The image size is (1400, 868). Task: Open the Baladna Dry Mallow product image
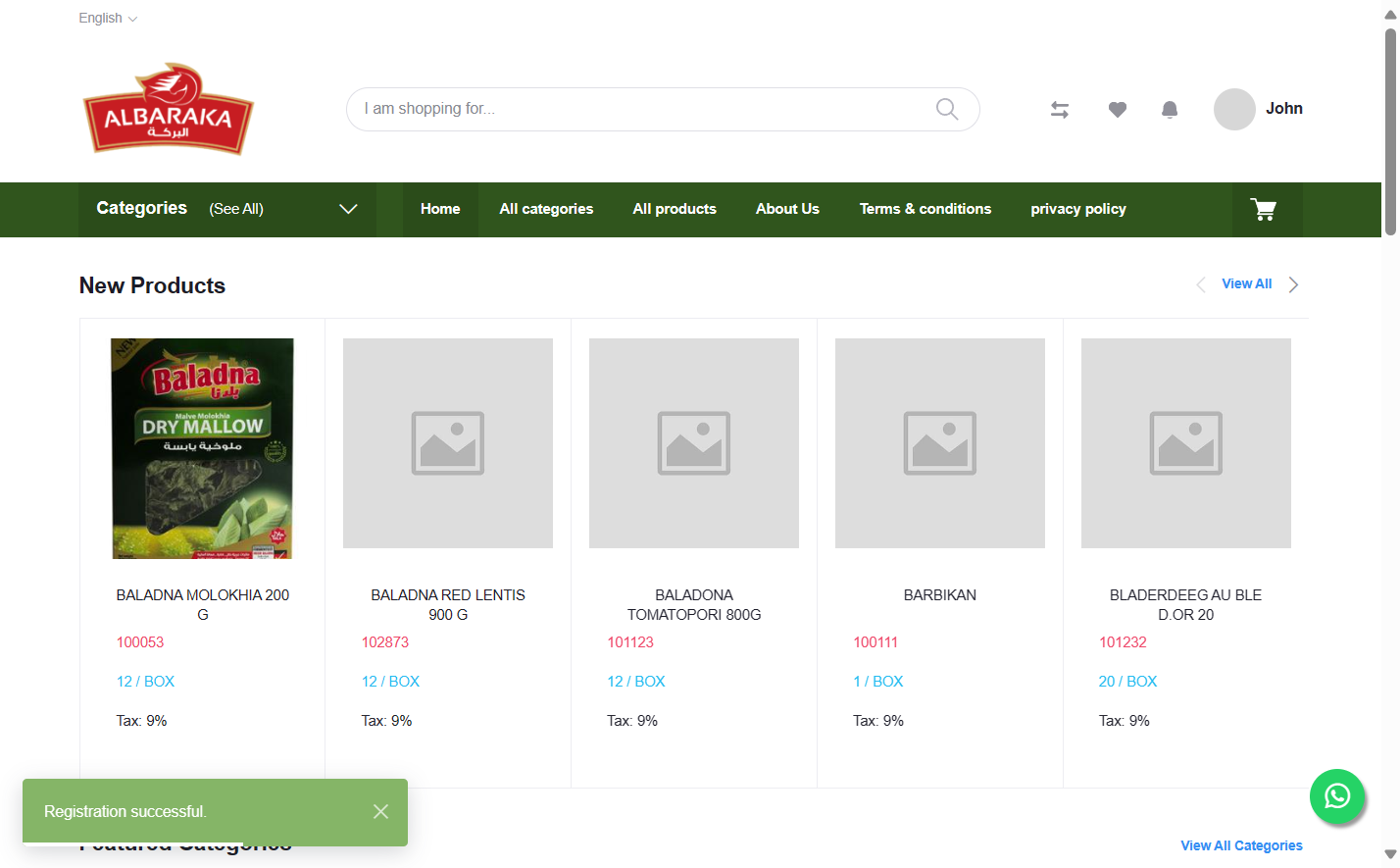[x=203, y=449]
